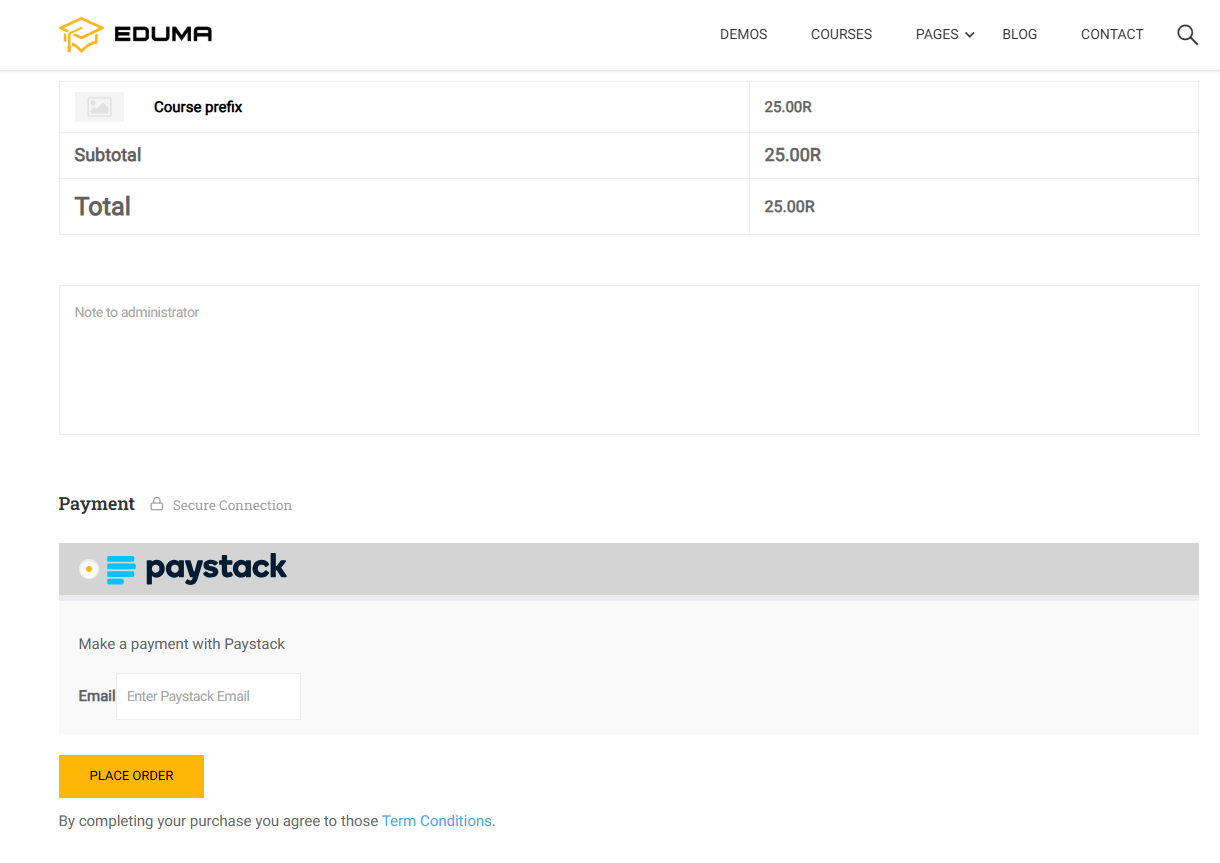Click the Total label text
Image resolution: width=1220 pixels, height=863 pixels.
[103, 206]
